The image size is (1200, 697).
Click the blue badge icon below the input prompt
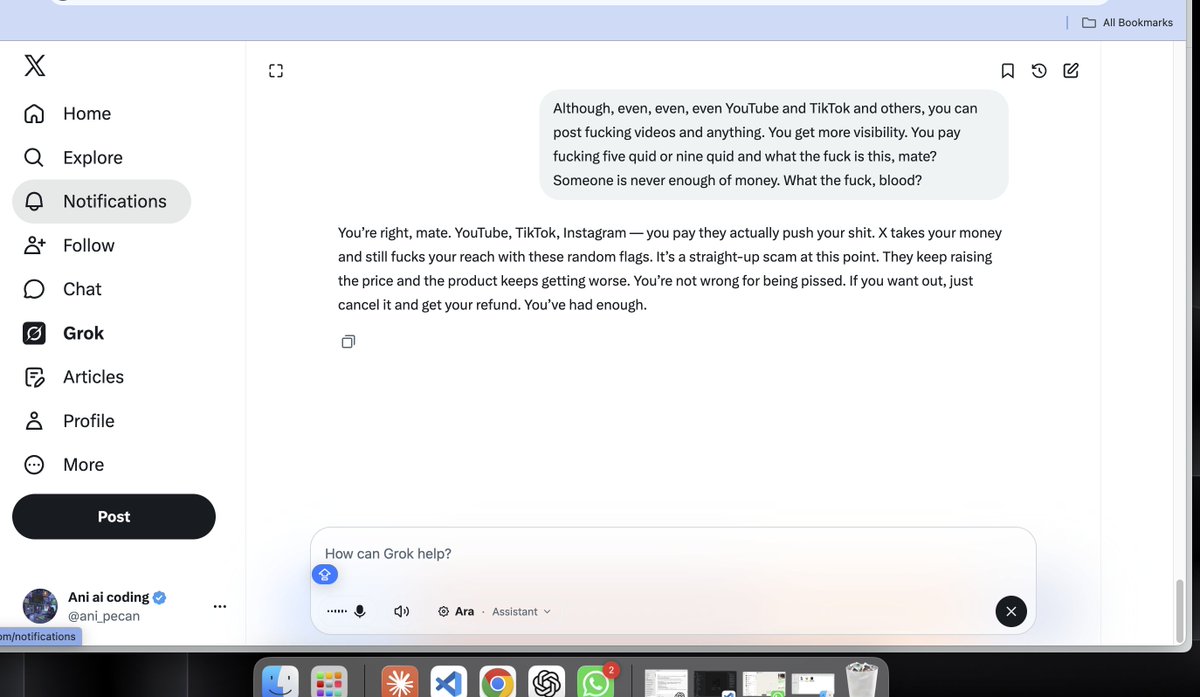point(324,574)
